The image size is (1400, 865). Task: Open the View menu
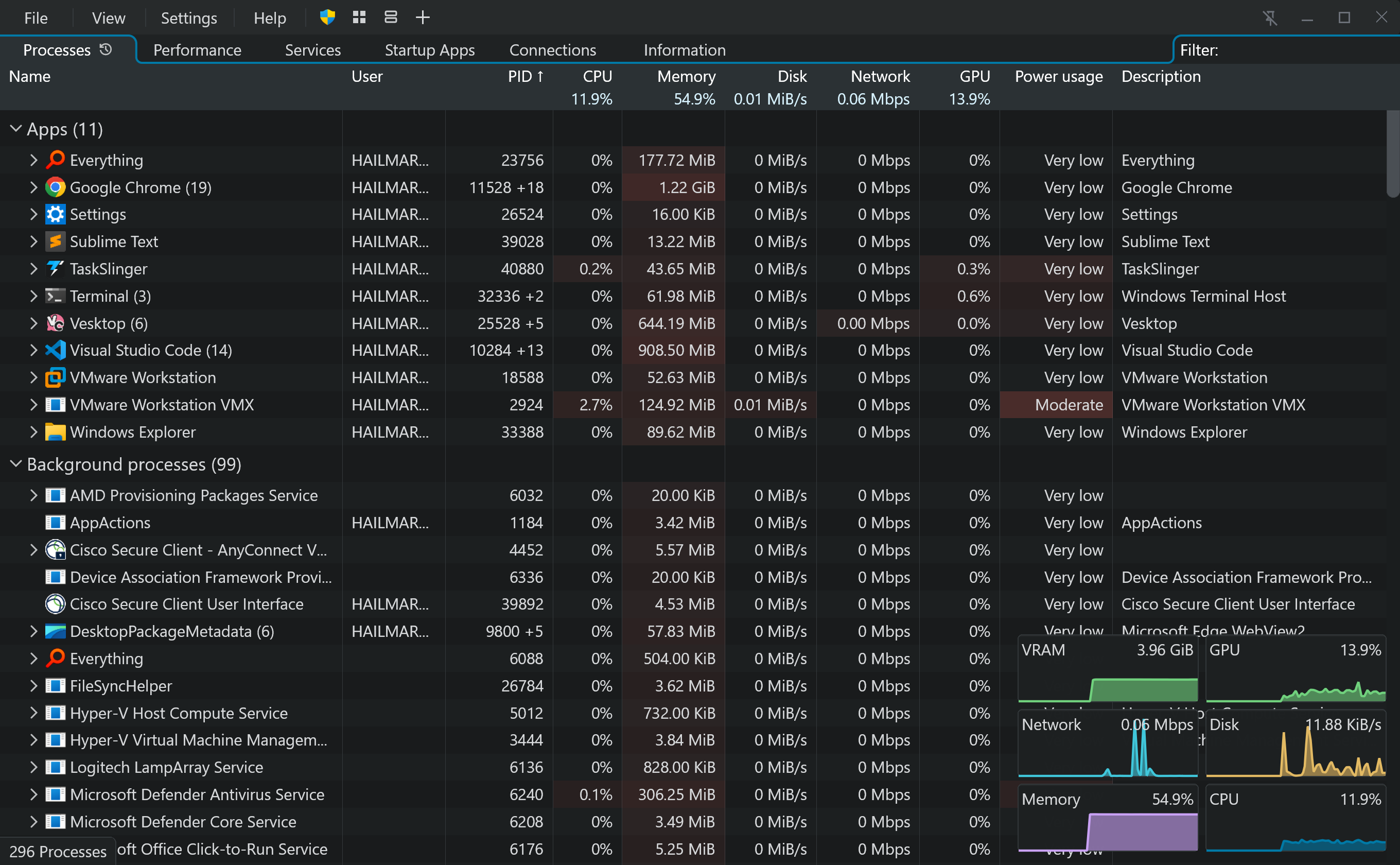tap(109, 19)
